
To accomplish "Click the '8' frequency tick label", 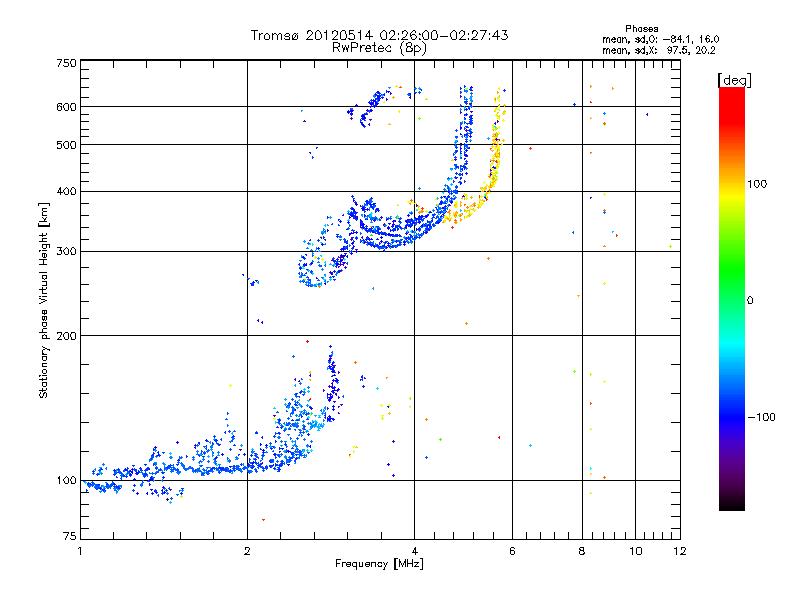I will point(582,551).
